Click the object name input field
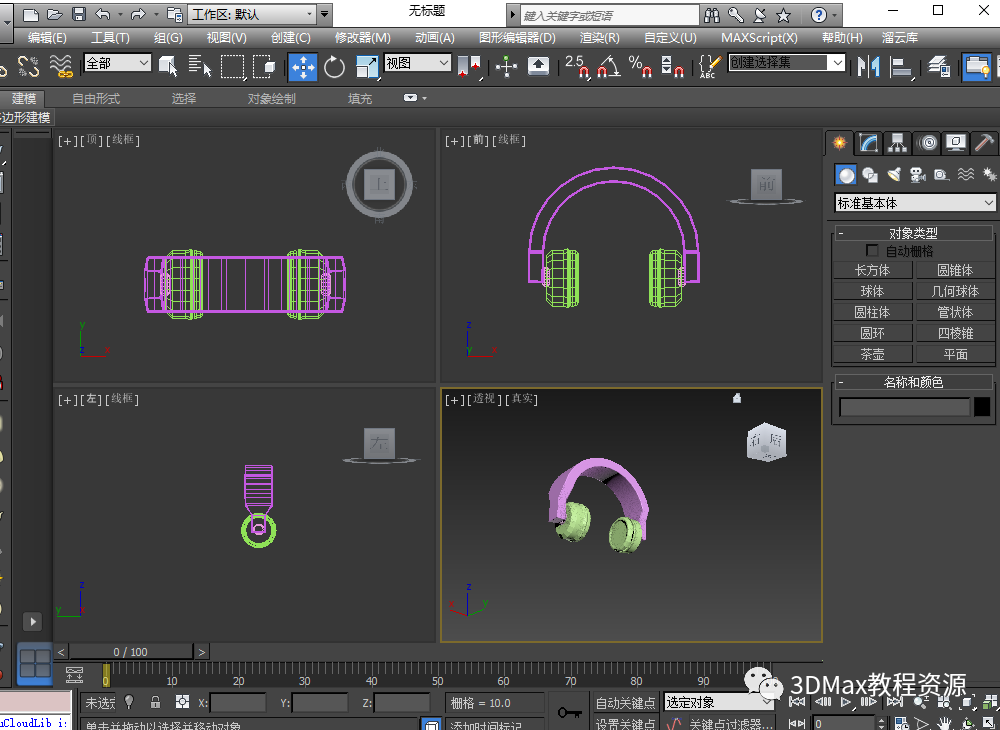Image resolution: width=1000 pixels, height=730 pixels. pos(904,407)
